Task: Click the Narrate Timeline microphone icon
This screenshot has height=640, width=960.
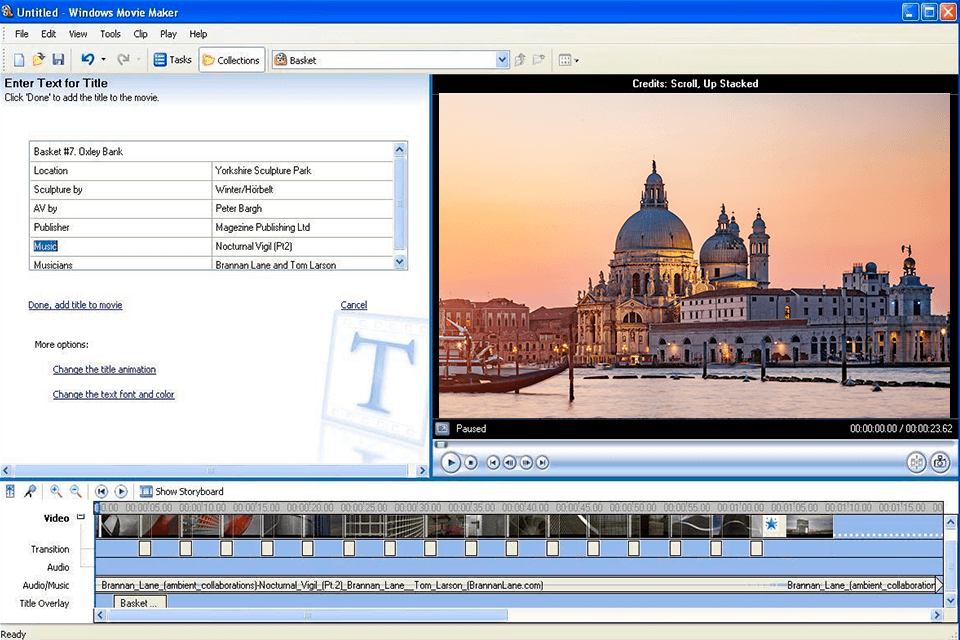Action: coord(30,491)
